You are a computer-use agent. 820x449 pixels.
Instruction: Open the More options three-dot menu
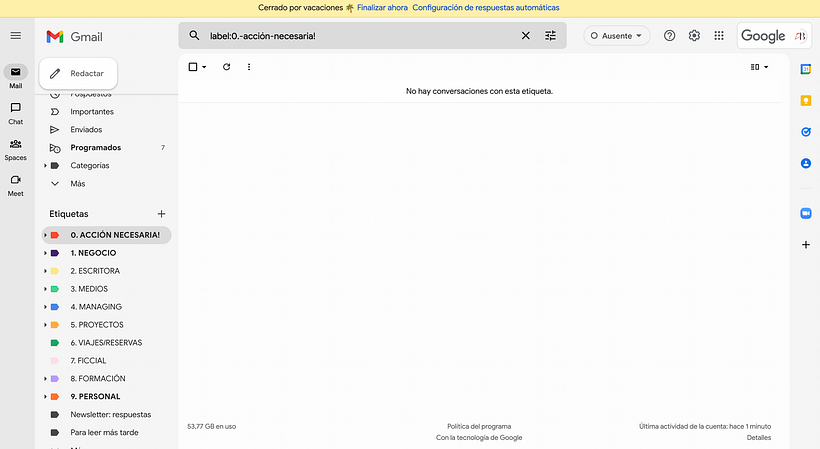pos(249,67)
